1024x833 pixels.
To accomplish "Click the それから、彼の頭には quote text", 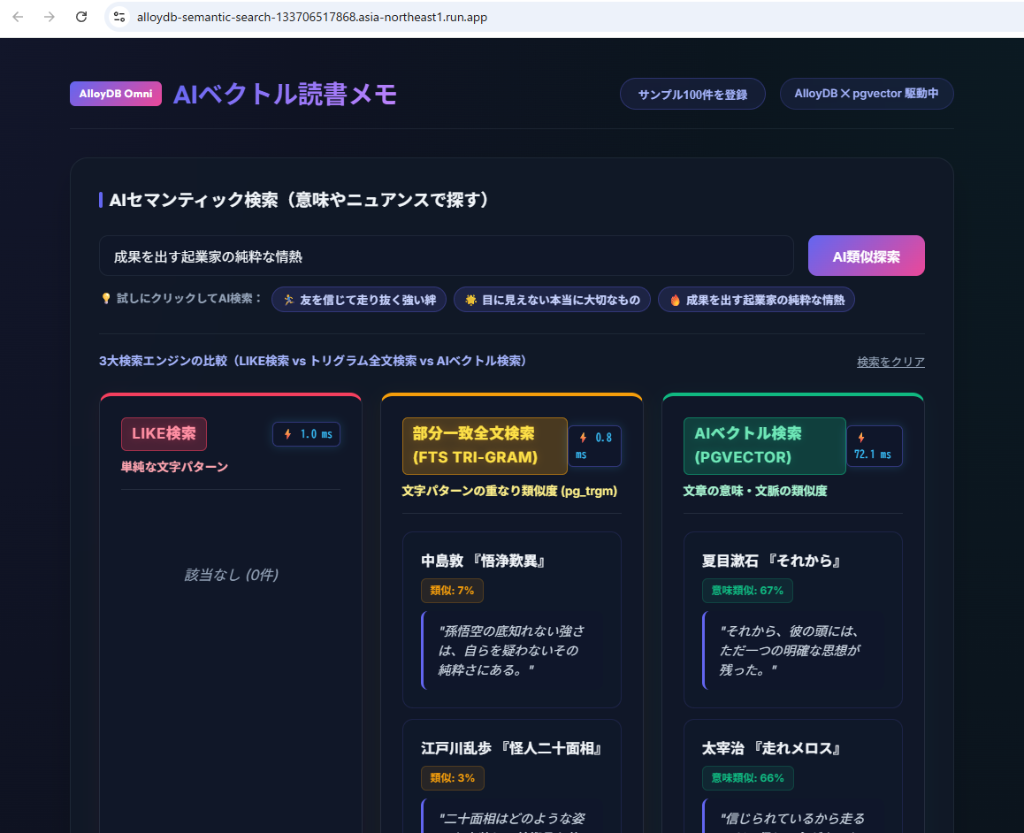I will point(790,650).
